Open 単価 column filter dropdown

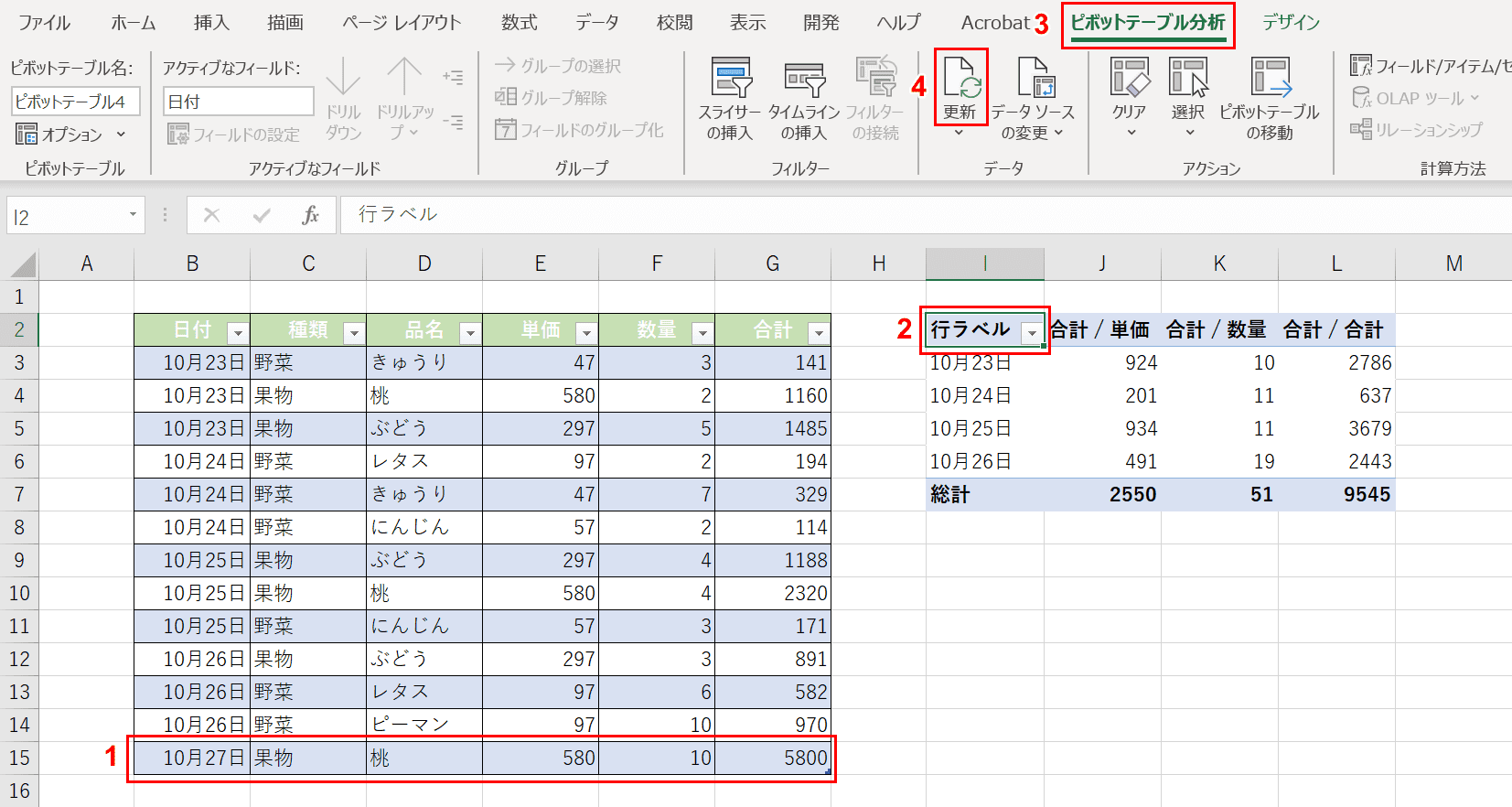[586, 333]
